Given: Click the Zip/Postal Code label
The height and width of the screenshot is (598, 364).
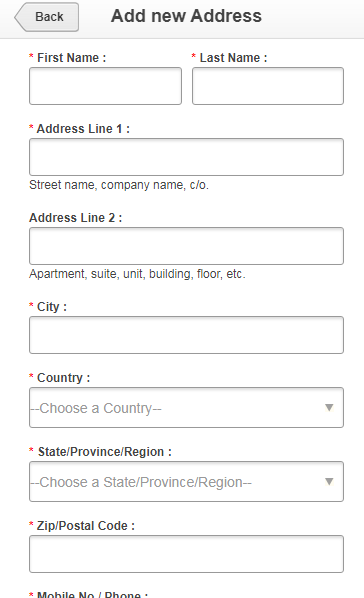Looking at the screenshot, I should [85, 526].
